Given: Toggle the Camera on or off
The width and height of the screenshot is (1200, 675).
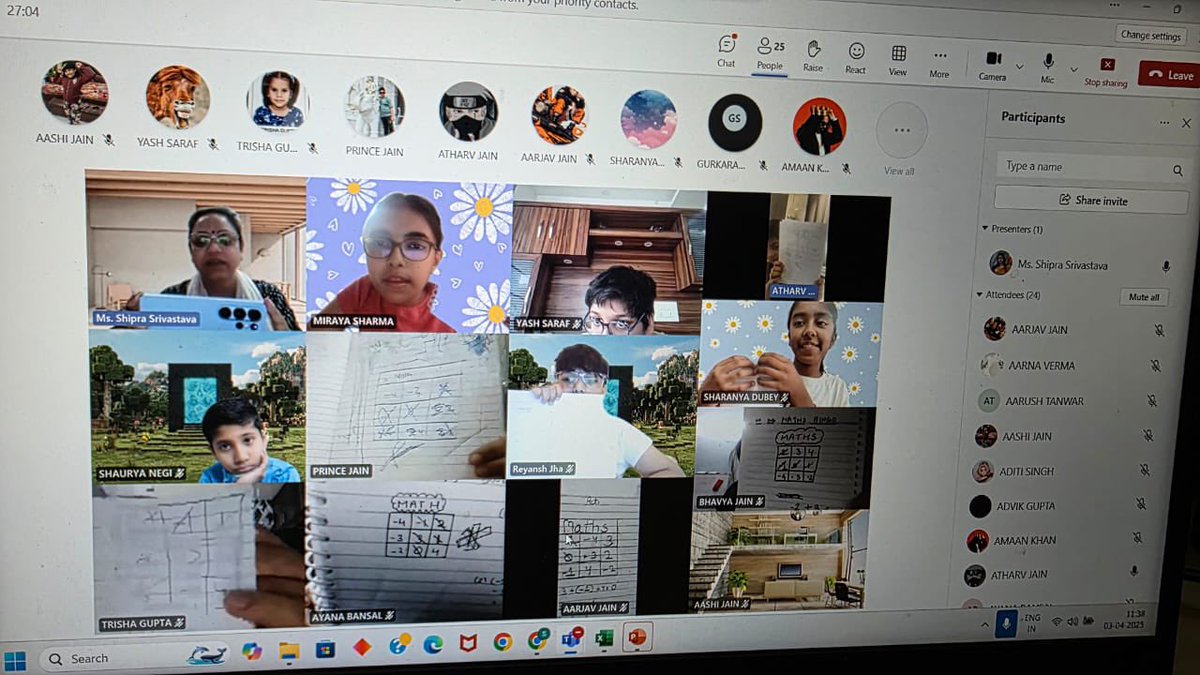Looking at the screenshot, I should coord(993,64).
